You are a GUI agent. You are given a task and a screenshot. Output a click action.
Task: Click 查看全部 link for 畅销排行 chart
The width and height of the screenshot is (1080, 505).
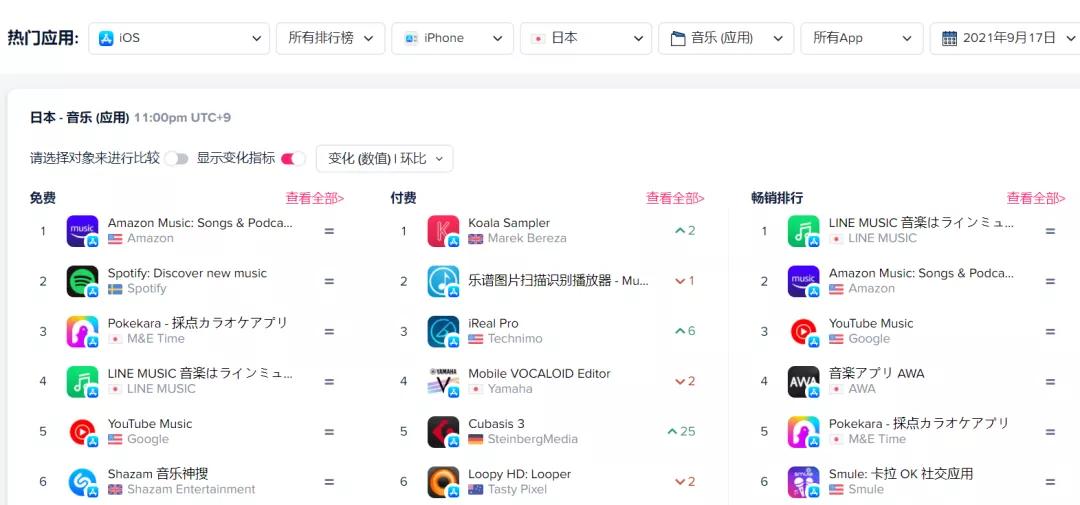click(x=1036, y=198)
